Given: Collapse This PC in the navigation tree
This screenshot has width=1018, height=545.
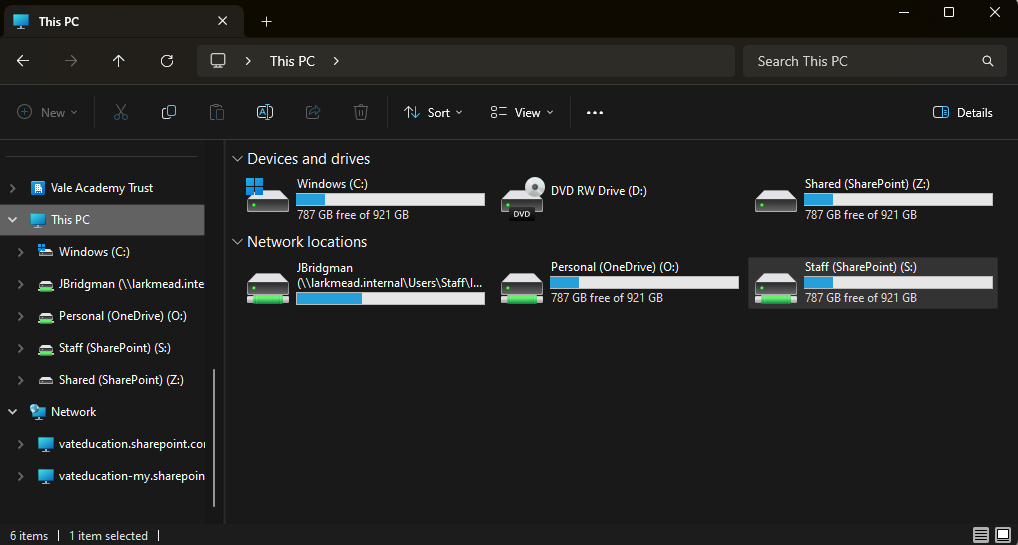Looking at the screenshot, I should 12,220.
